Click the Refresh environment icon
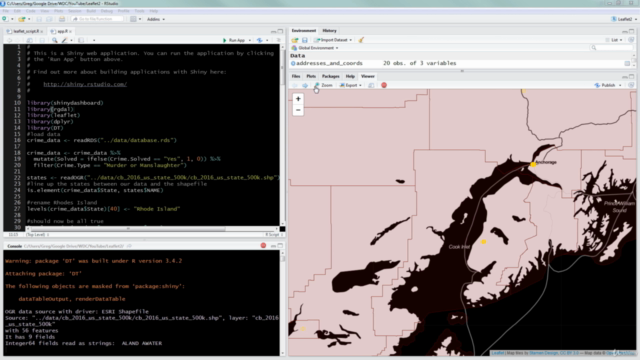This screenshot has width=640, height=360. (x=631, y=40)
